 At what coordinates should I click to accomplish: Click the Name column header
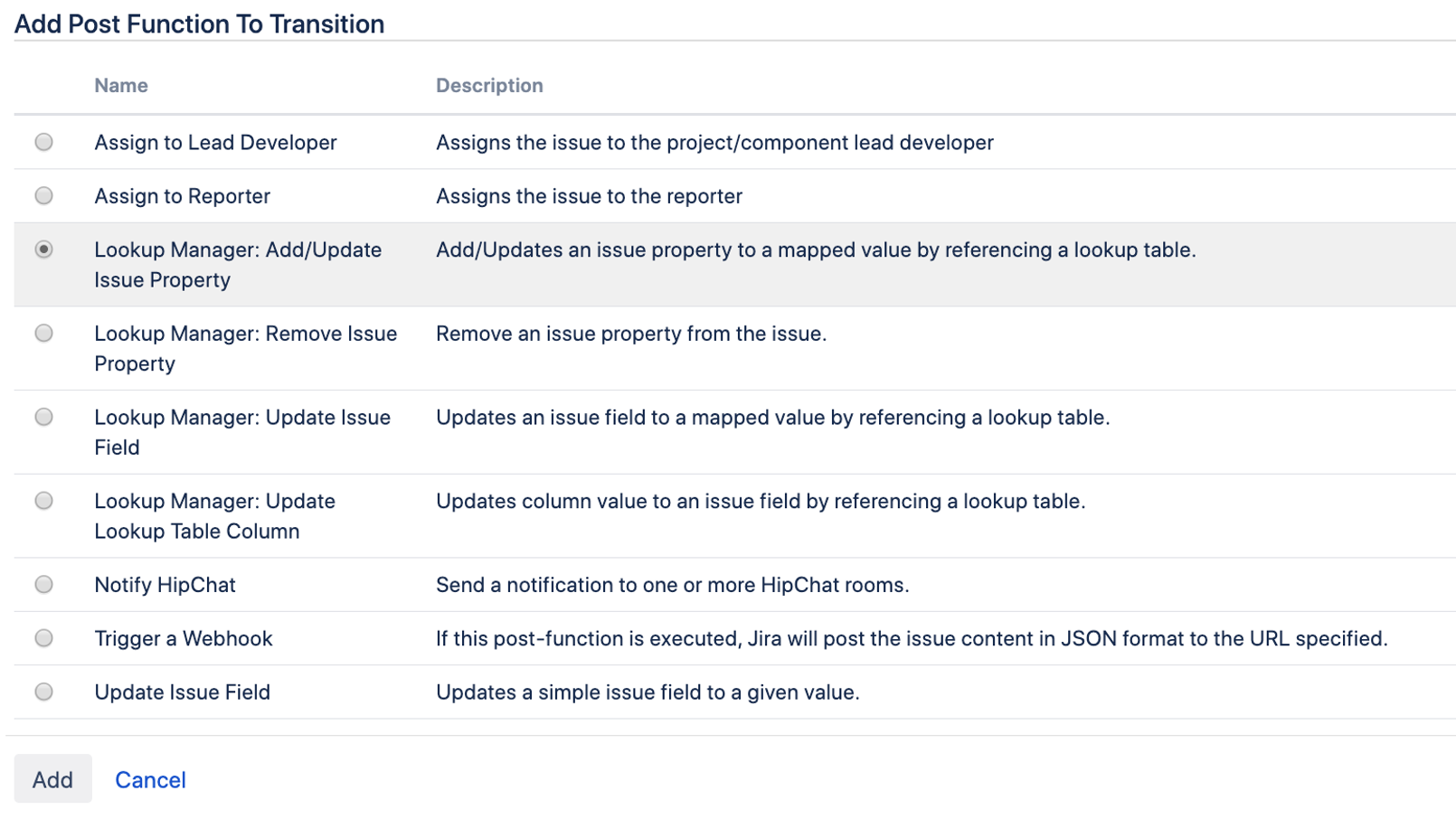(121, 86)
